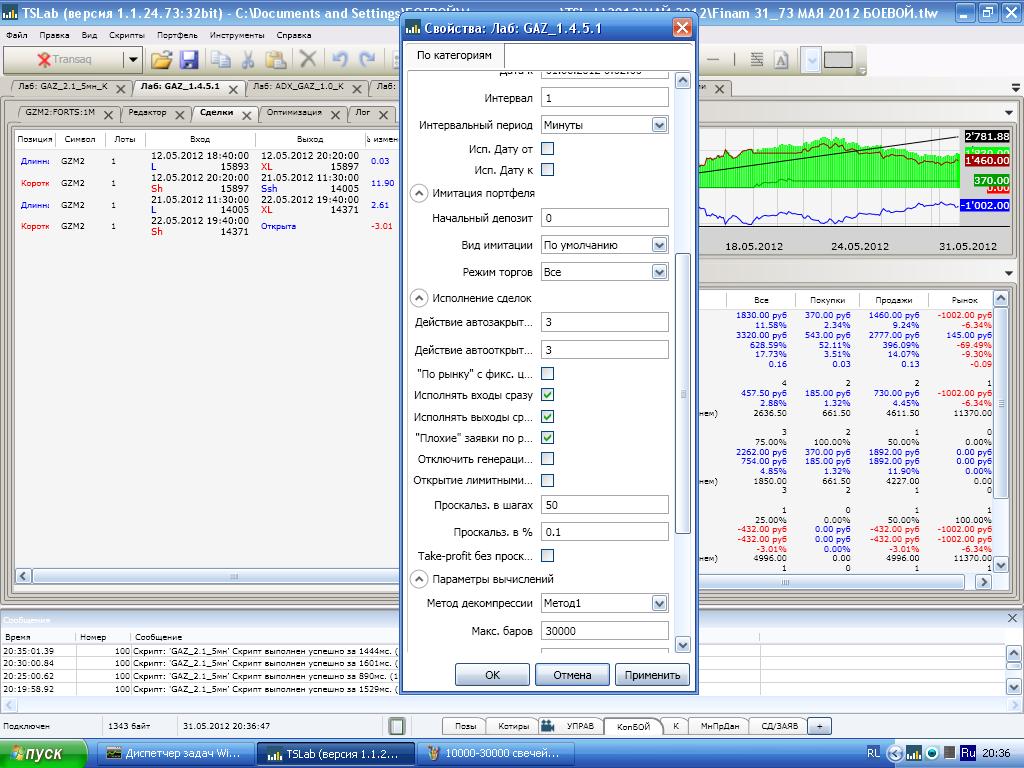Enable the "Исп. Дату от" checkbox
The width and height of the screenshot is (1024, 768).
[547, 149]
